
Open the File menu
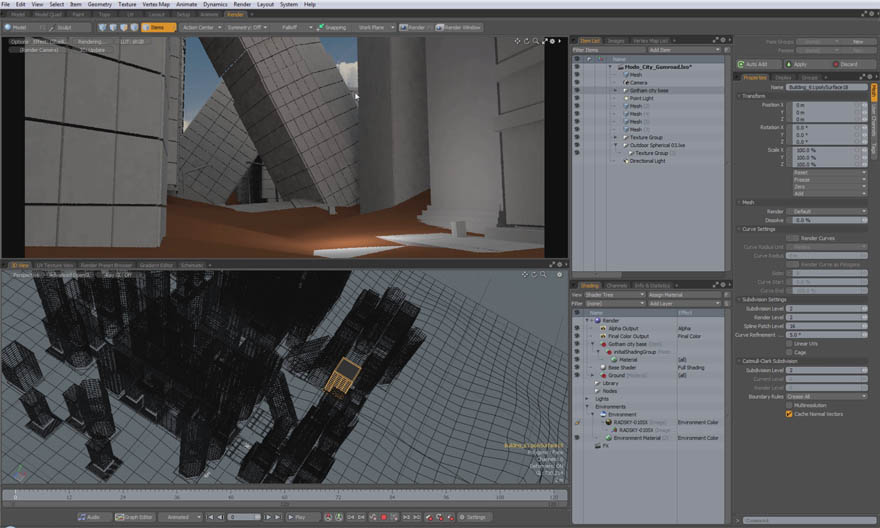(6, 4)
